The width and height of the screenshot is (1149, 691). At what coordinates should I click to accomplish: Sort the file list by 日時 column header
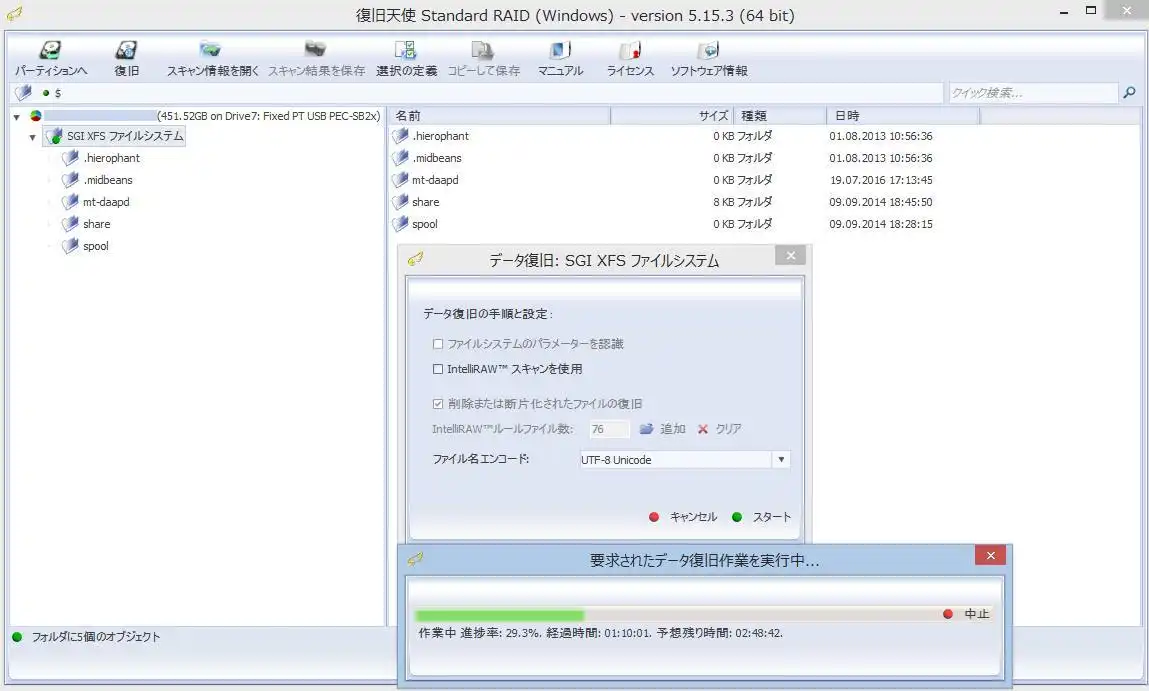click(x=900, y=116)
